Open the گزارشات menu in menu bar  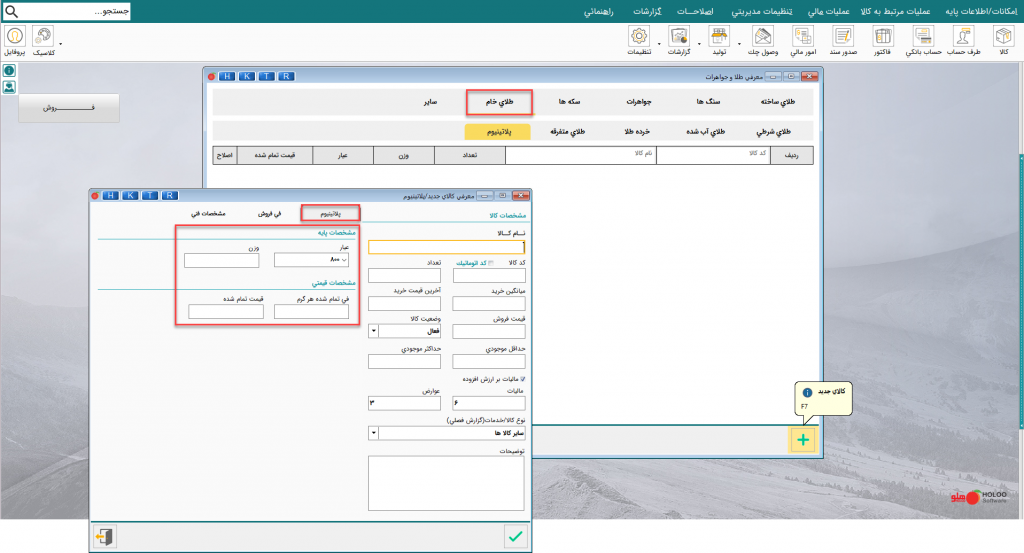click(x=652, y=11)
